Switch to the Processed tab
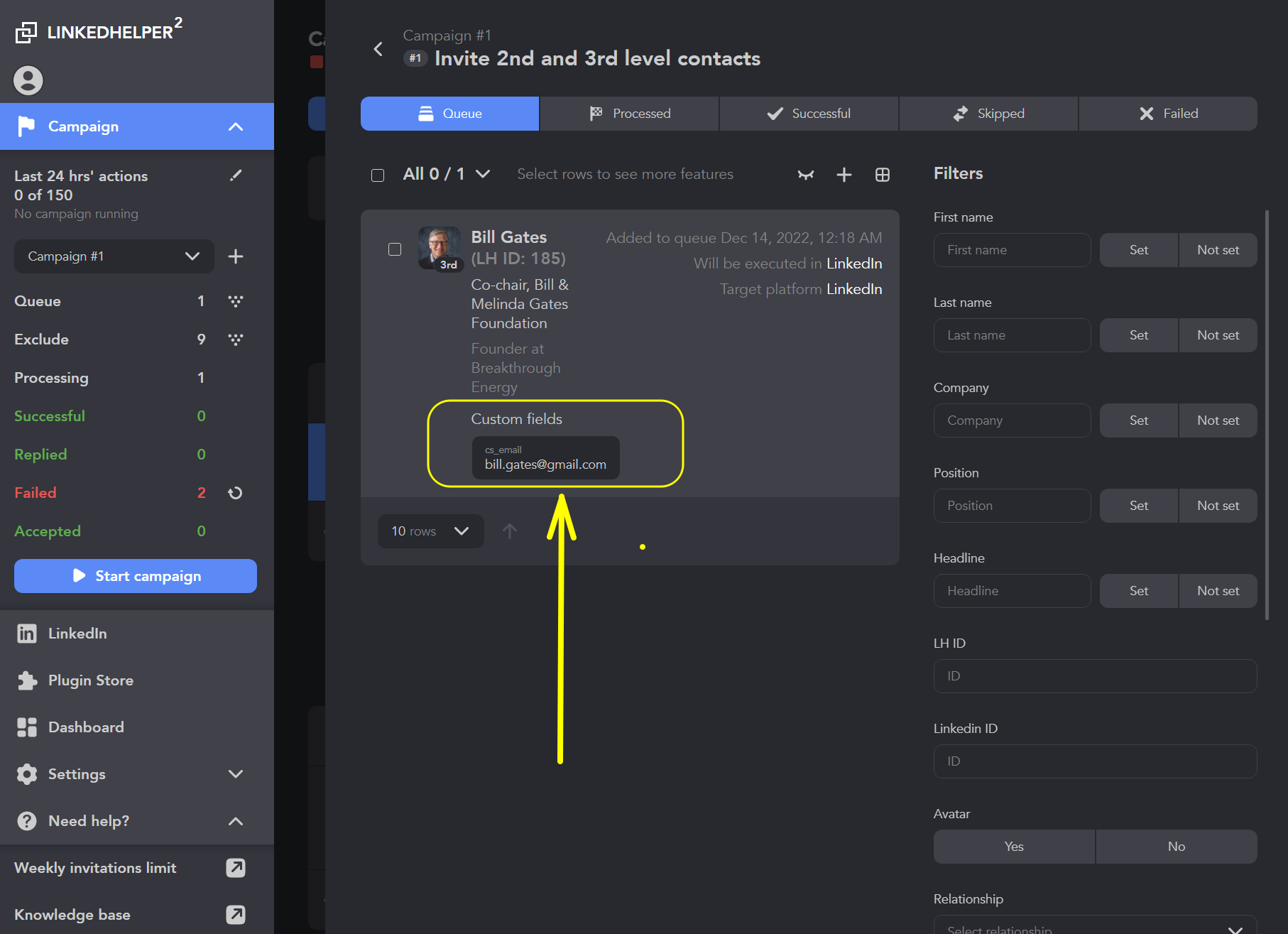The image size is (1288, 934). click(x=630, y=114)
